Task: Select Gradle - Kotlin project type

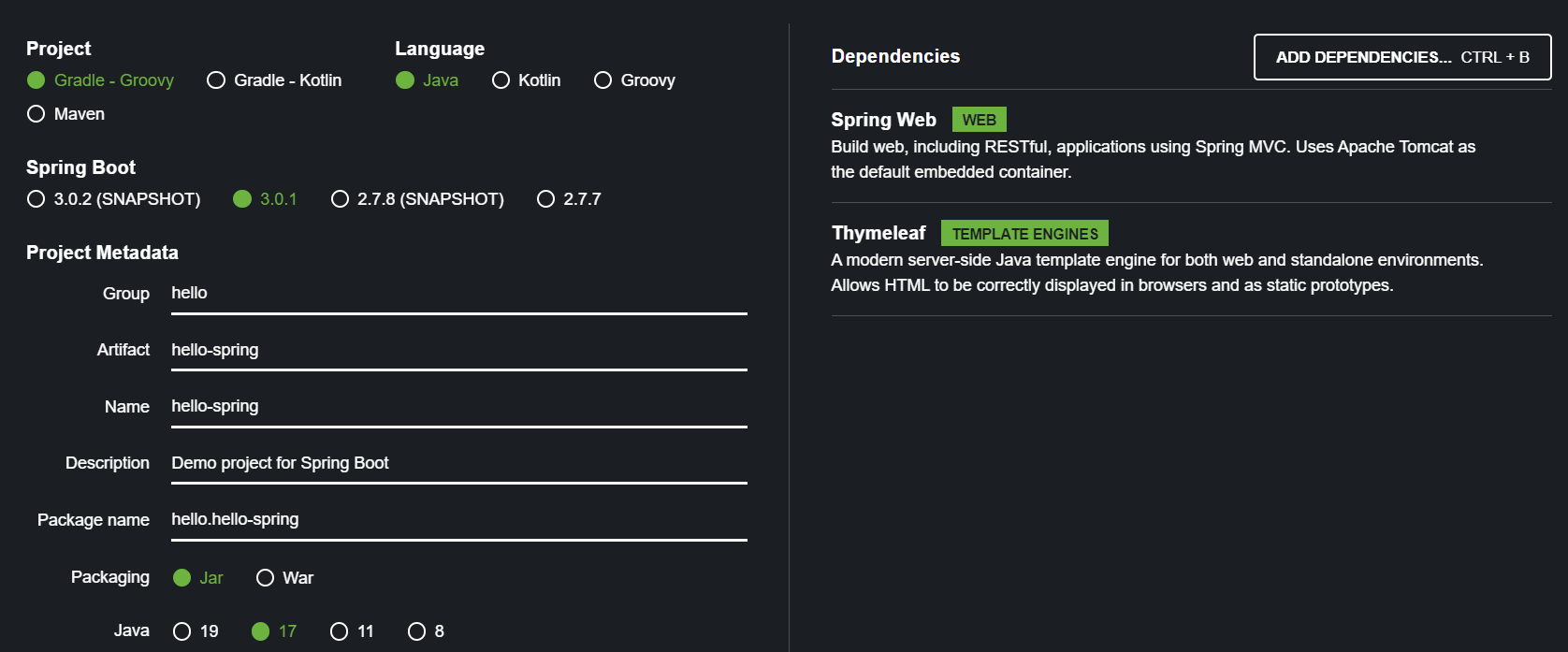Action: 216,80
